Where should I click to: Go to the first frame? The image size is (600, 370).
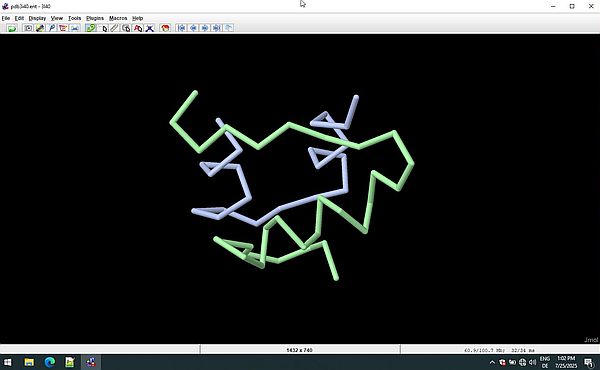181,28
